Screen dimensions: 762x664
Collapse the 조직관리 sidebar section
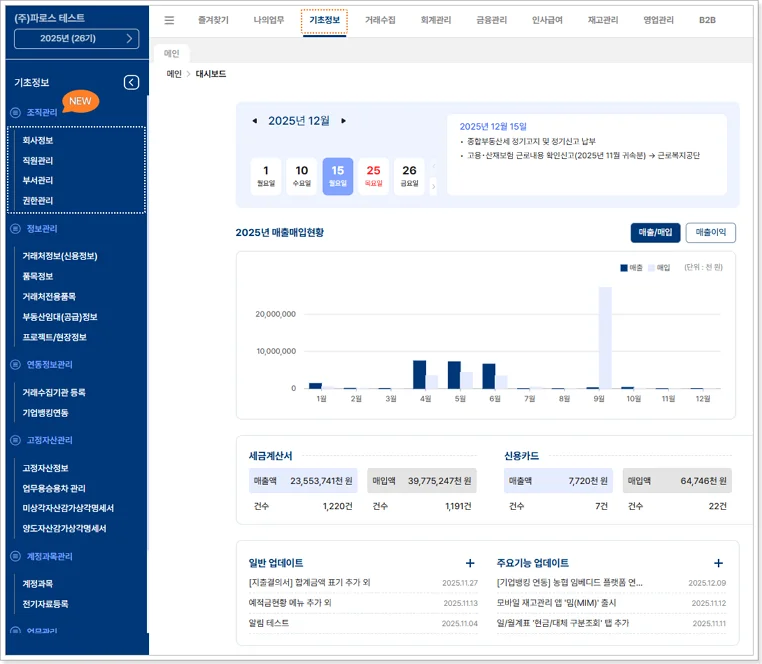pyautogui.click(x=41, y=112)
